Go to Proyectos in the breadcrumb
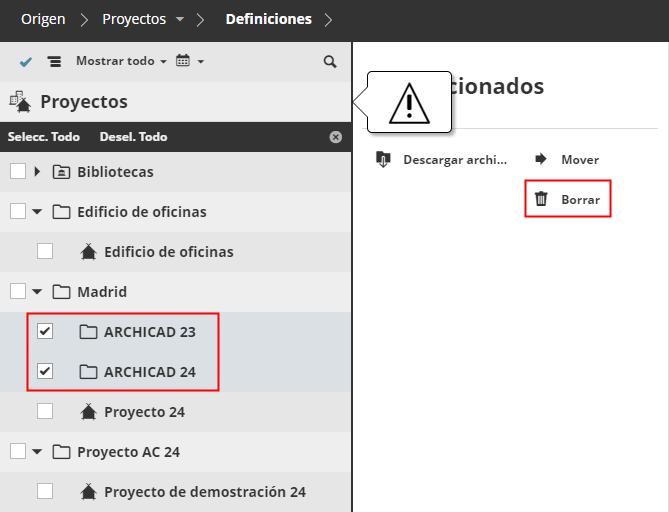This screenshot has width=669, height=512. pyautogui.click(x=134, y=19)
